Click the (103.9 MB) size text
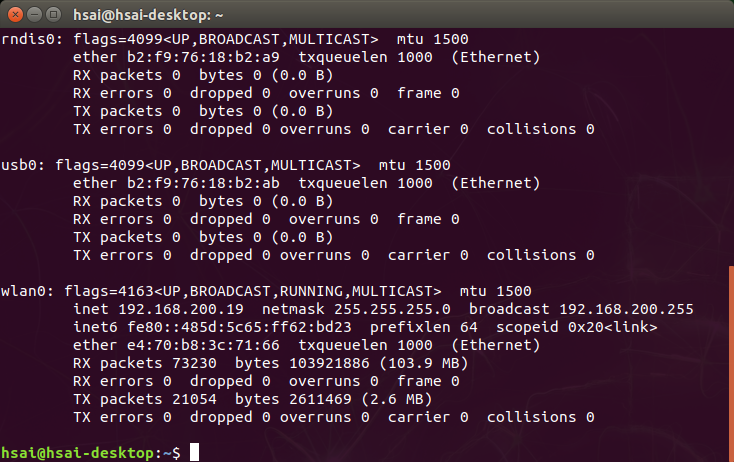Screen dimensions: 734x462 click(x=424, y=363)
